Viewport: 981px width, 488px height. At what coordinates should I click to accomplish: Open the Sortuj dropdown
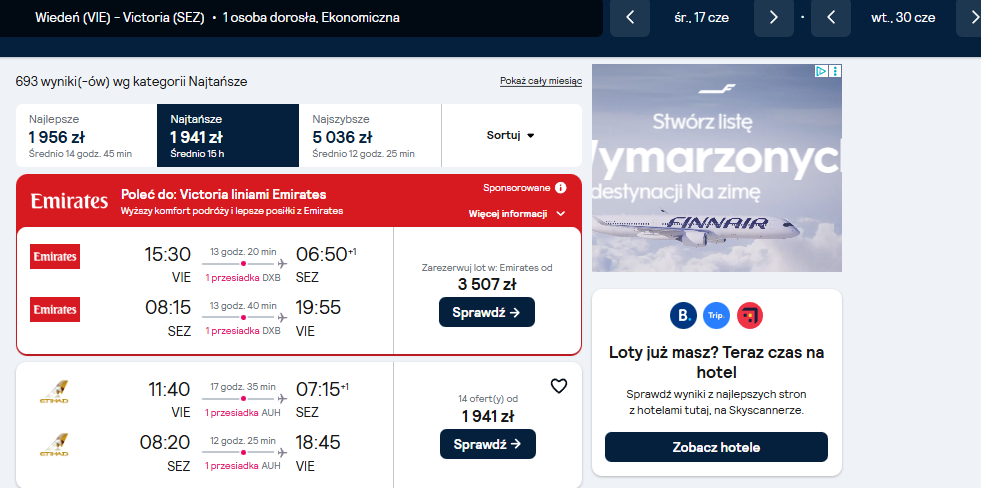[x=511, y=135]
